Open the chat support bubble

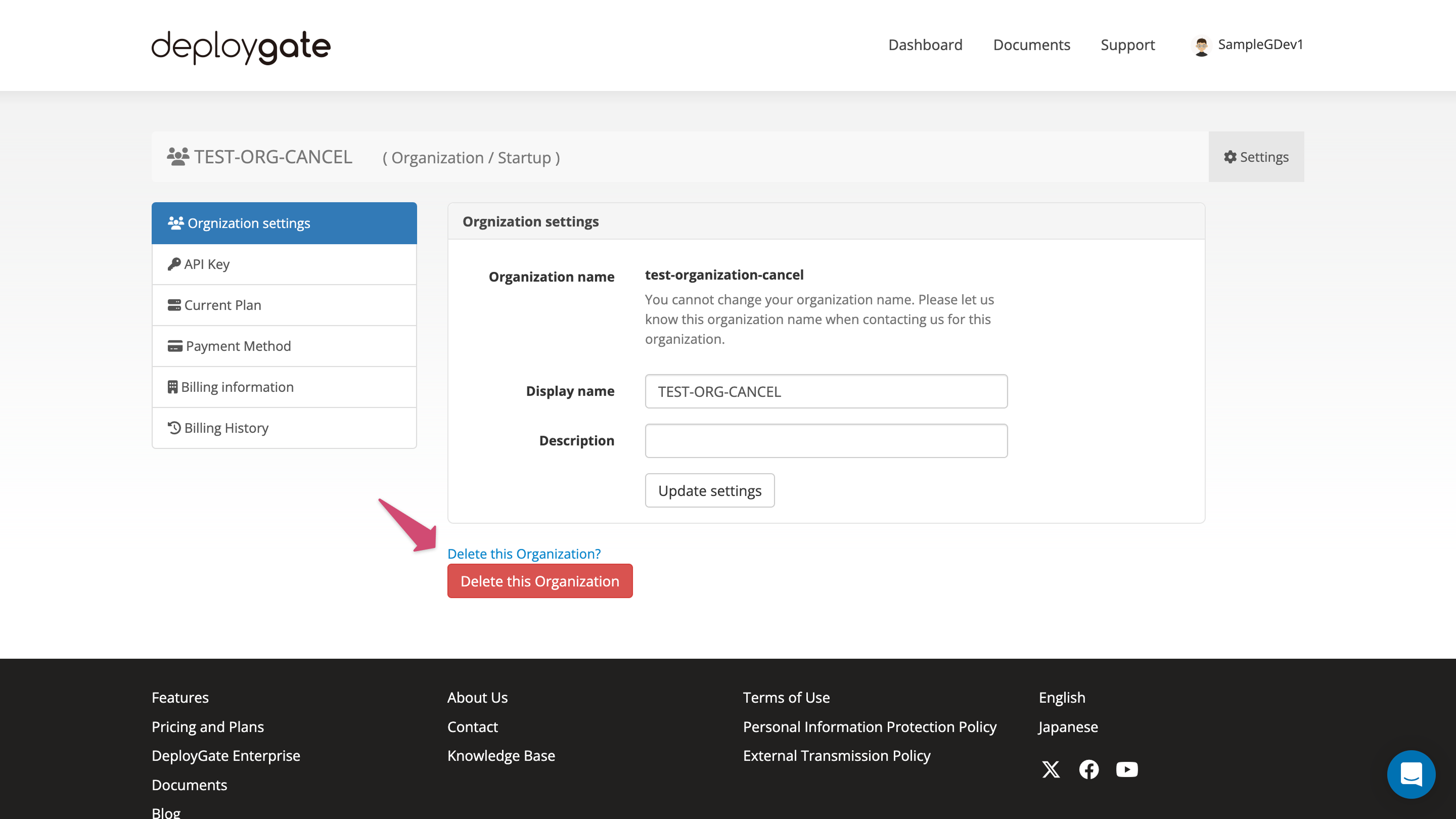pos(1412,775)
